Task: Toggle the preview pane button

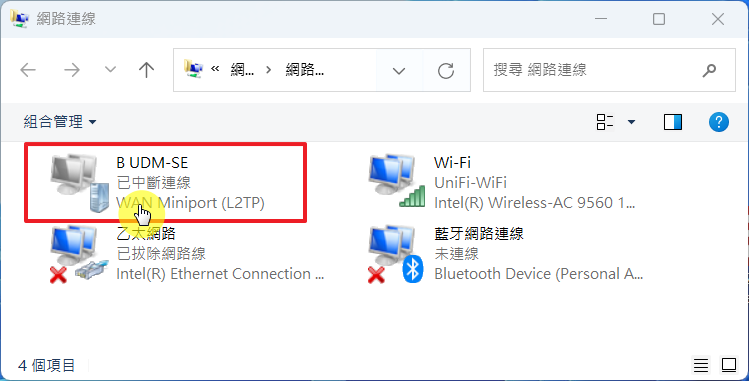Action: coord(673,122)
